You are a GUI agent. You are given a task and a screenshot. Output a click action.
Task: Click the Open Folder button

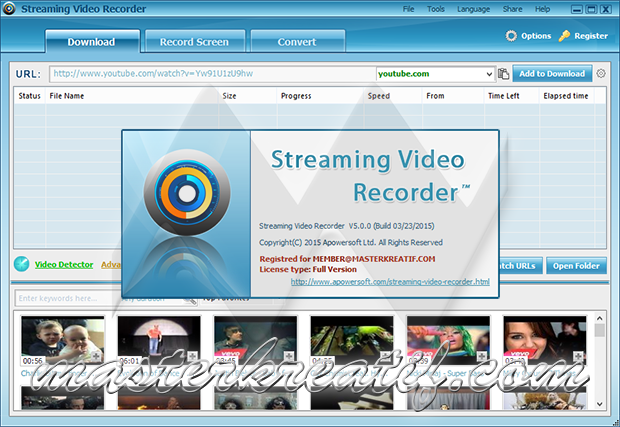click(576, 266)
